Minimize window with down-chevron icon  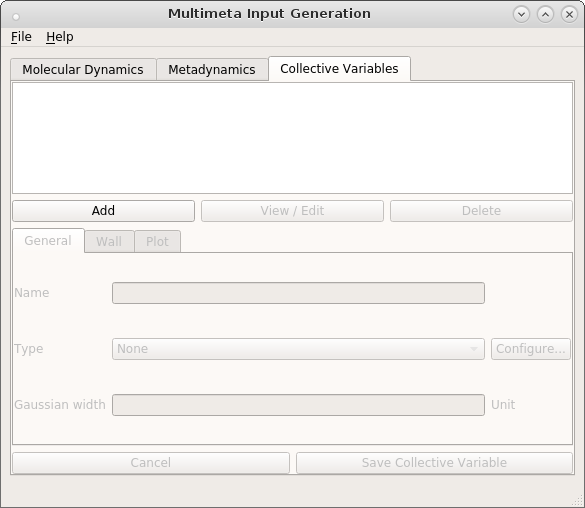521,15
